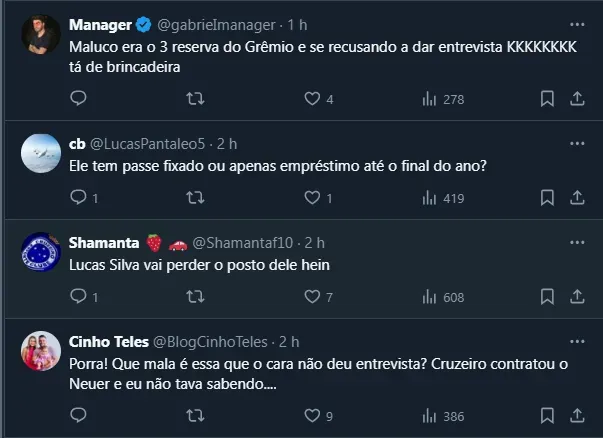Reply to cb's tweet about empréstimo
The image size is (603, 438).
(79, 198)
